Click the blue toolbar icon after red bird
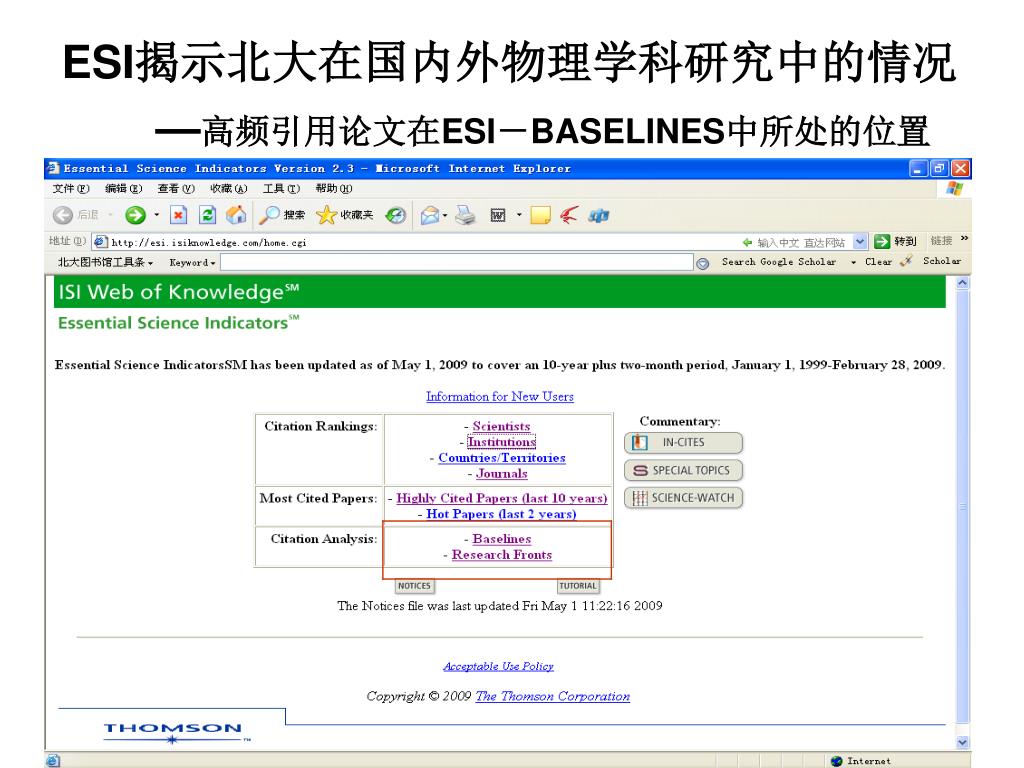This screenshot has height=768, width=1024. (598, 215)
